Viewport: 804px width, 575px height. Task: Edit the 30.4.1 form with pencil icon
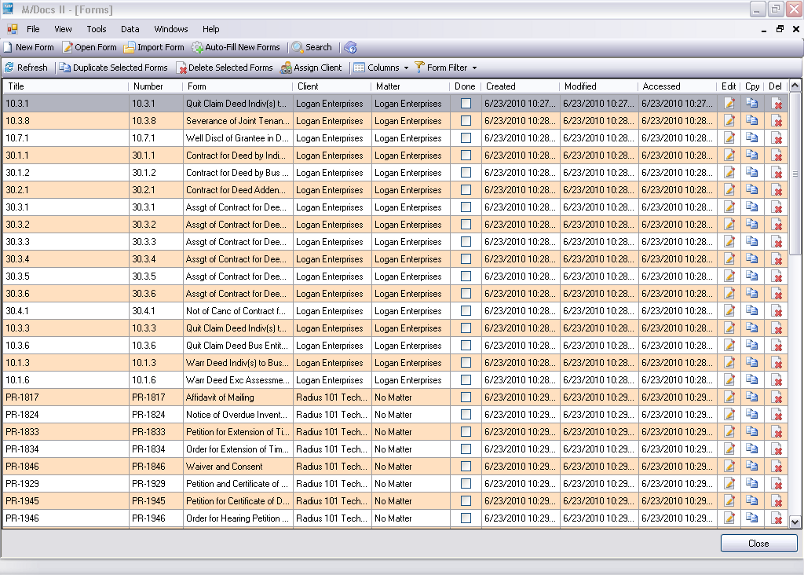729,311
